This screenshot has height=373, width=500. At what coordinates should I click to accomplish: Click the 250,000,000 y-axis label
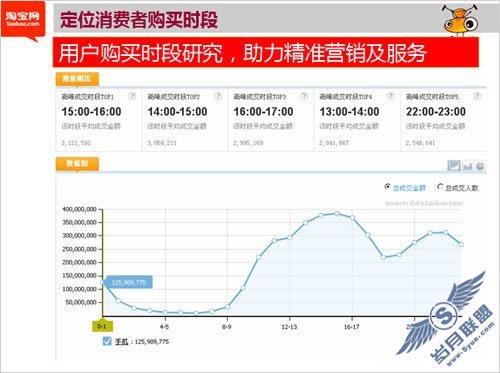[79, 249]
